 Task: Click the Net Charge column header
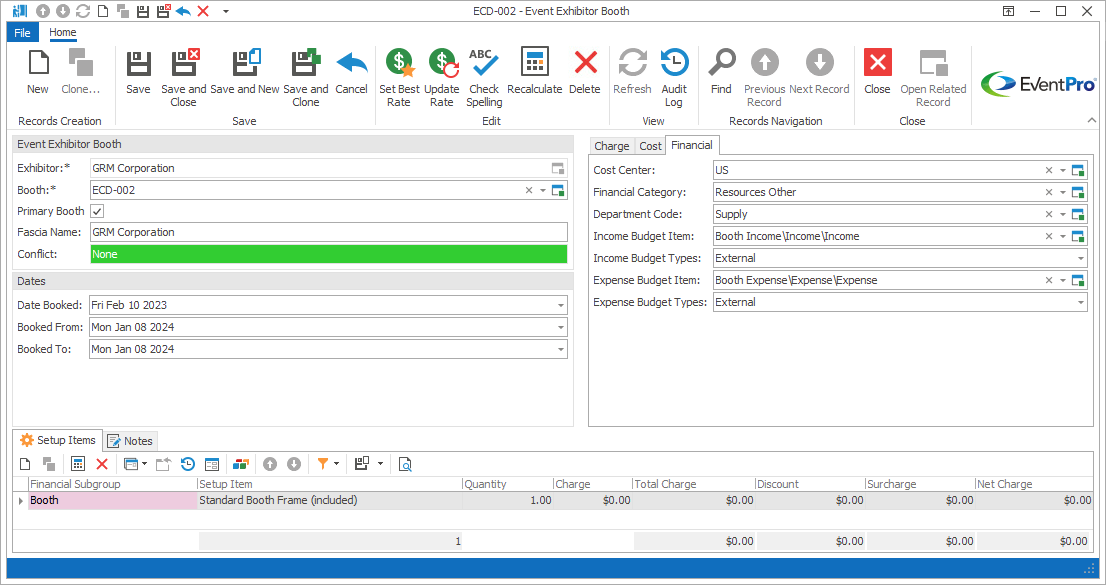pyautogui.click(x=1035, y=484)
